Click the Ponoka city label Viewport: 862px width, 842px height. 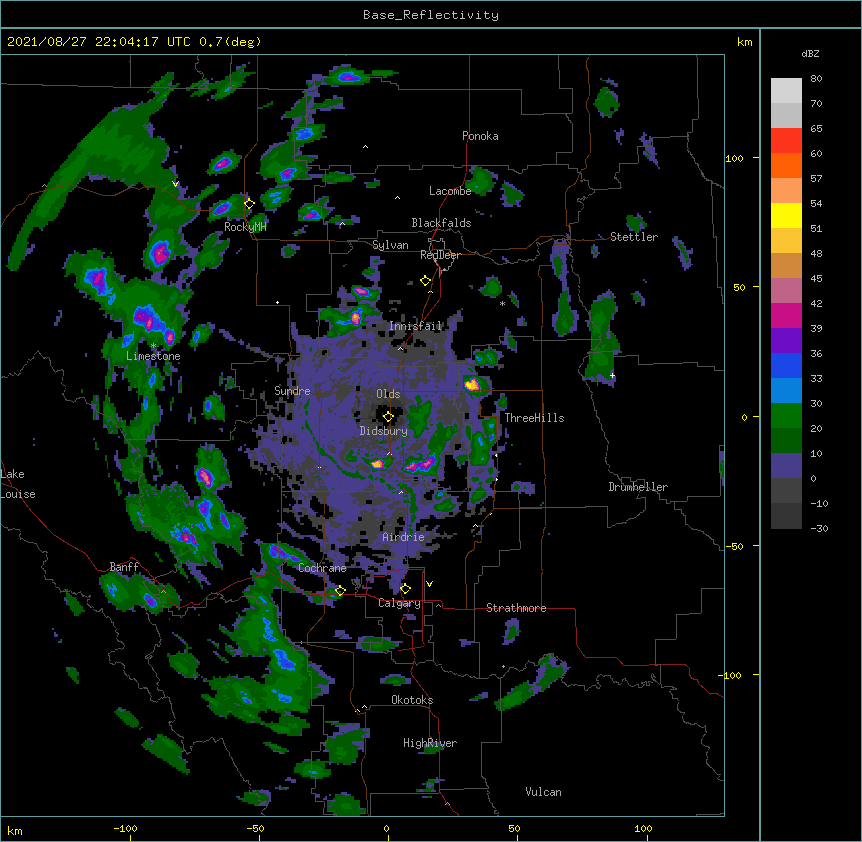coord(480,136)
